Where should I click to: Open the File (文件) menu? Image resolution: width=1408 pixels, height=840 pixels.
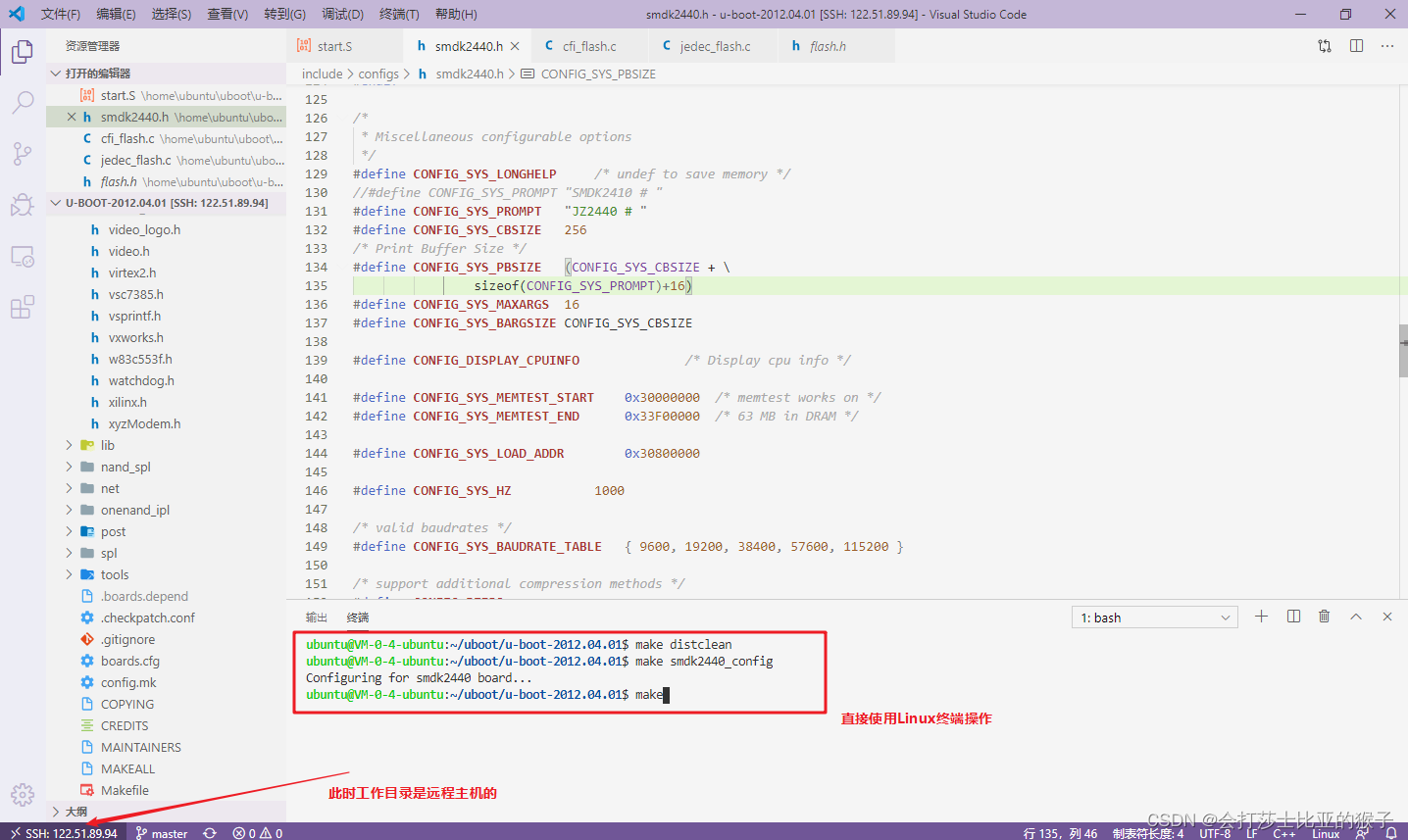(61, 14)
